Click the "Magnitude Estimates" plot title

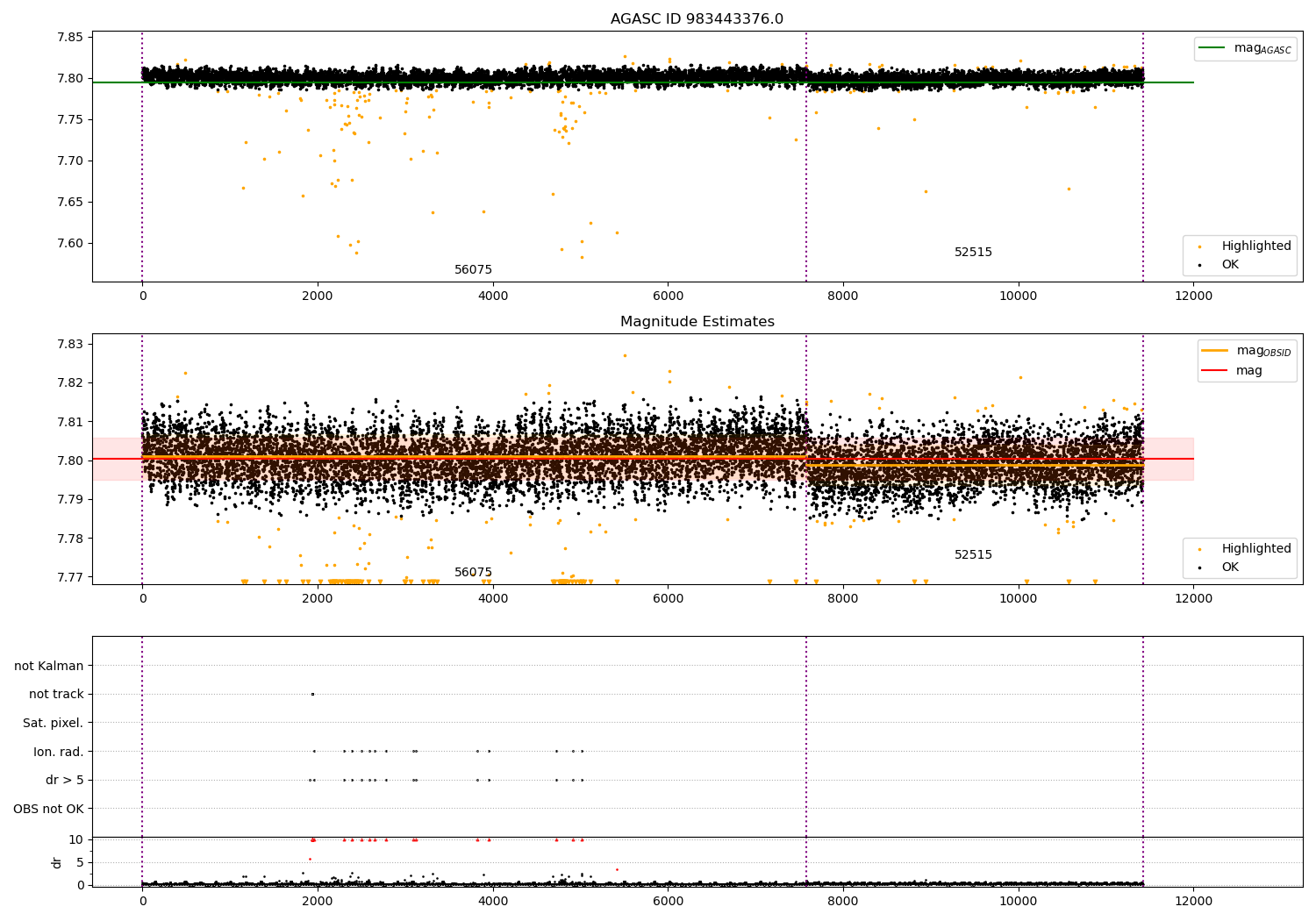[x=697, y=322]
